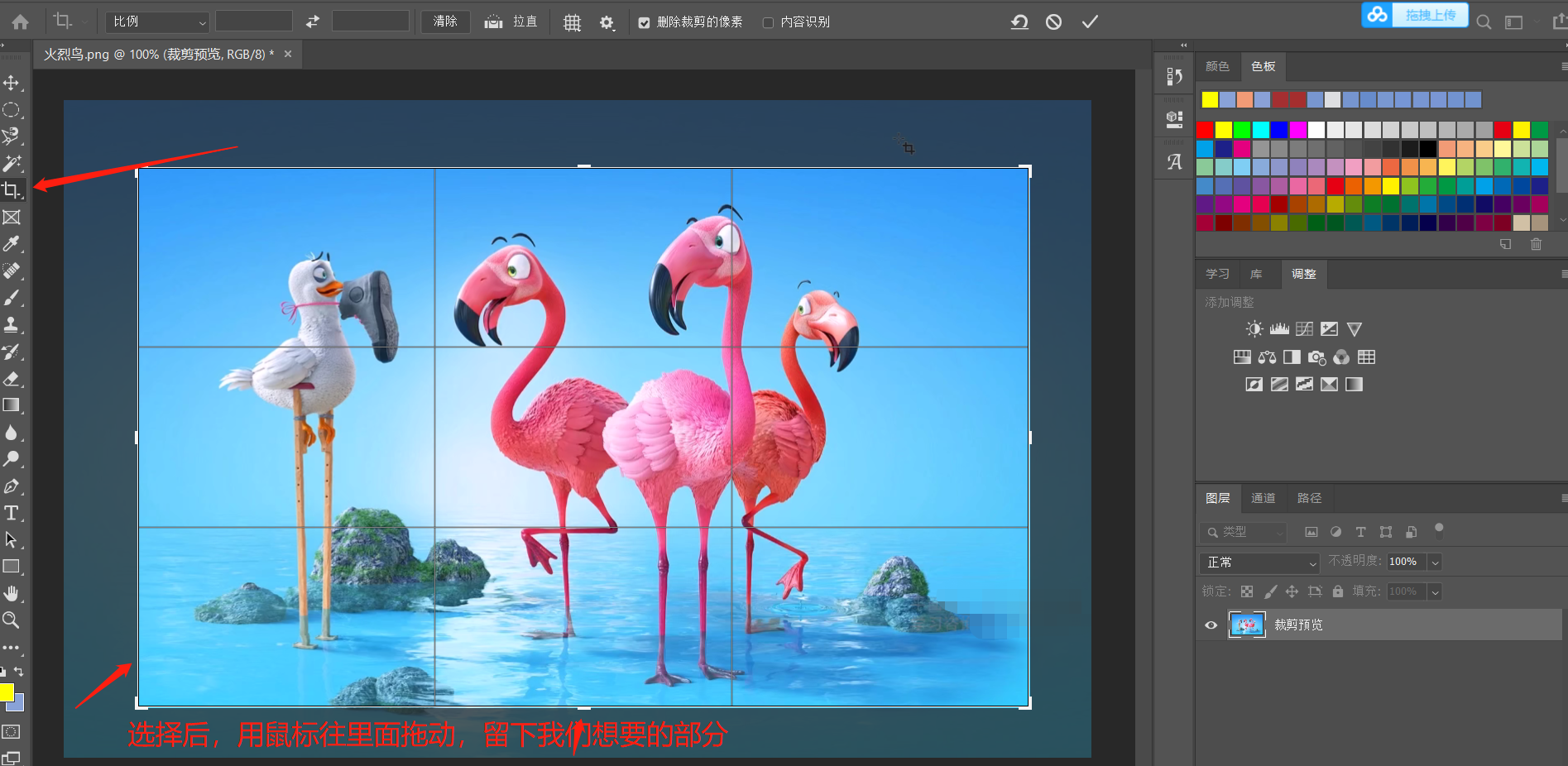Open opacity 100% dropdown arrow

pyautogui.click(x=1436, y=563)
